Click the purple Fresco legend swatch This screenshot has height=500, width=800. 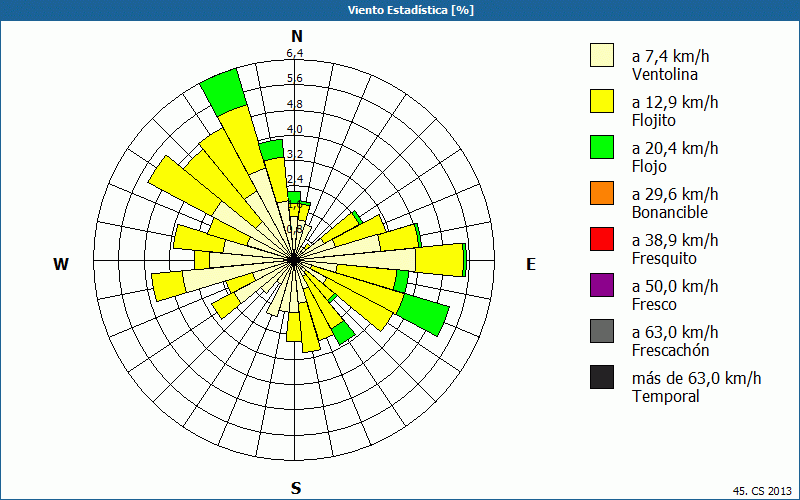[602, 285]
